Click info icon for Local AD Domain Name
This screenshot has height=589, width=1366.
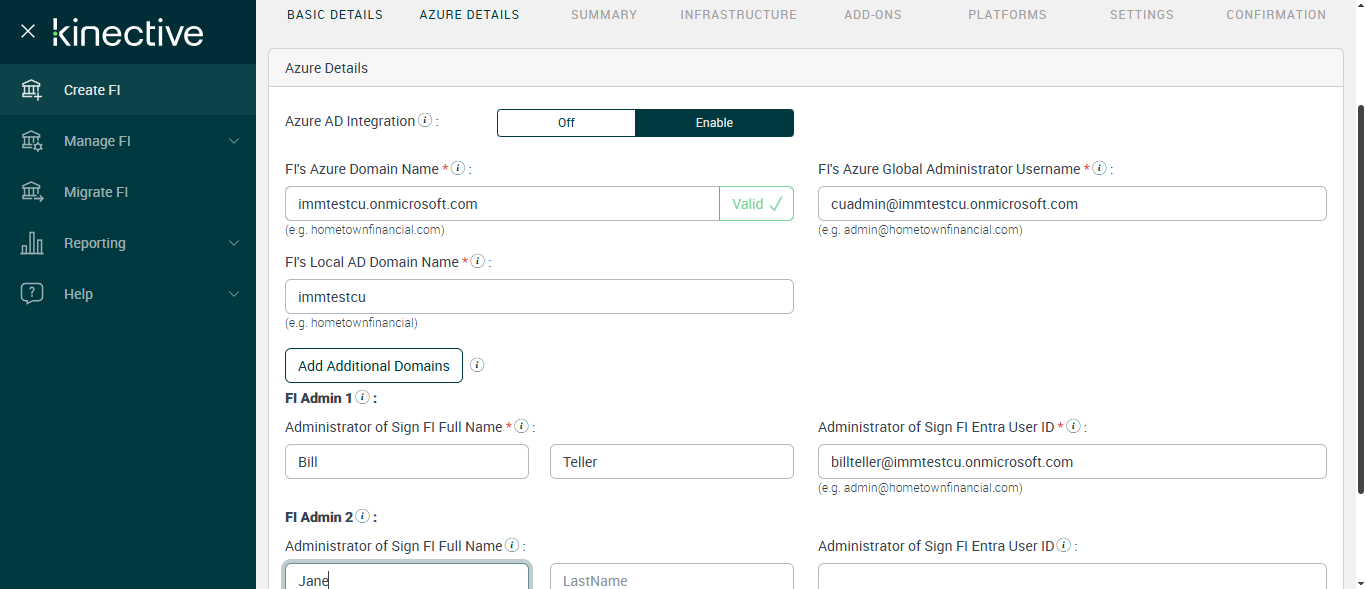tap(478, 262)
